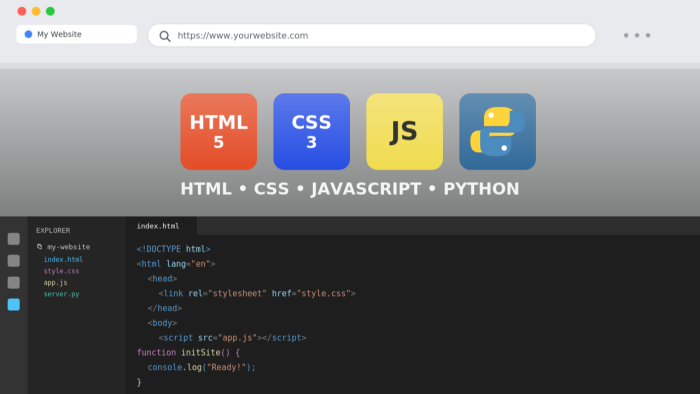Click the green maximize window dot

pyautogui.click(x=50, y=11)
